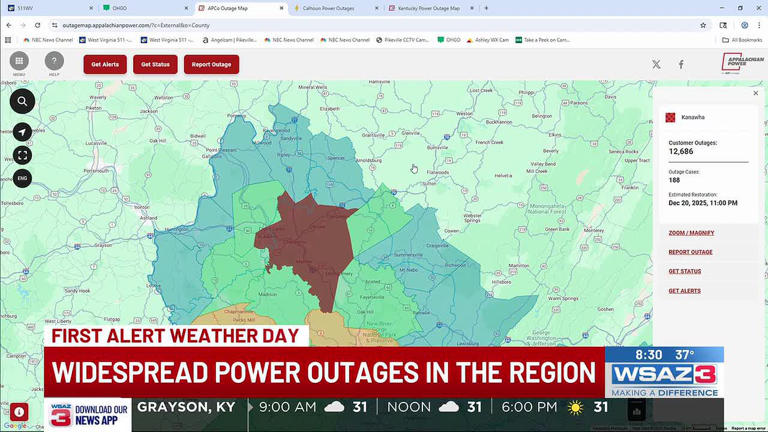Click the red Kanawha county marker icon
Image resolution: width=768 pixels, height=432 pixels.
click(x=671, y=118)
